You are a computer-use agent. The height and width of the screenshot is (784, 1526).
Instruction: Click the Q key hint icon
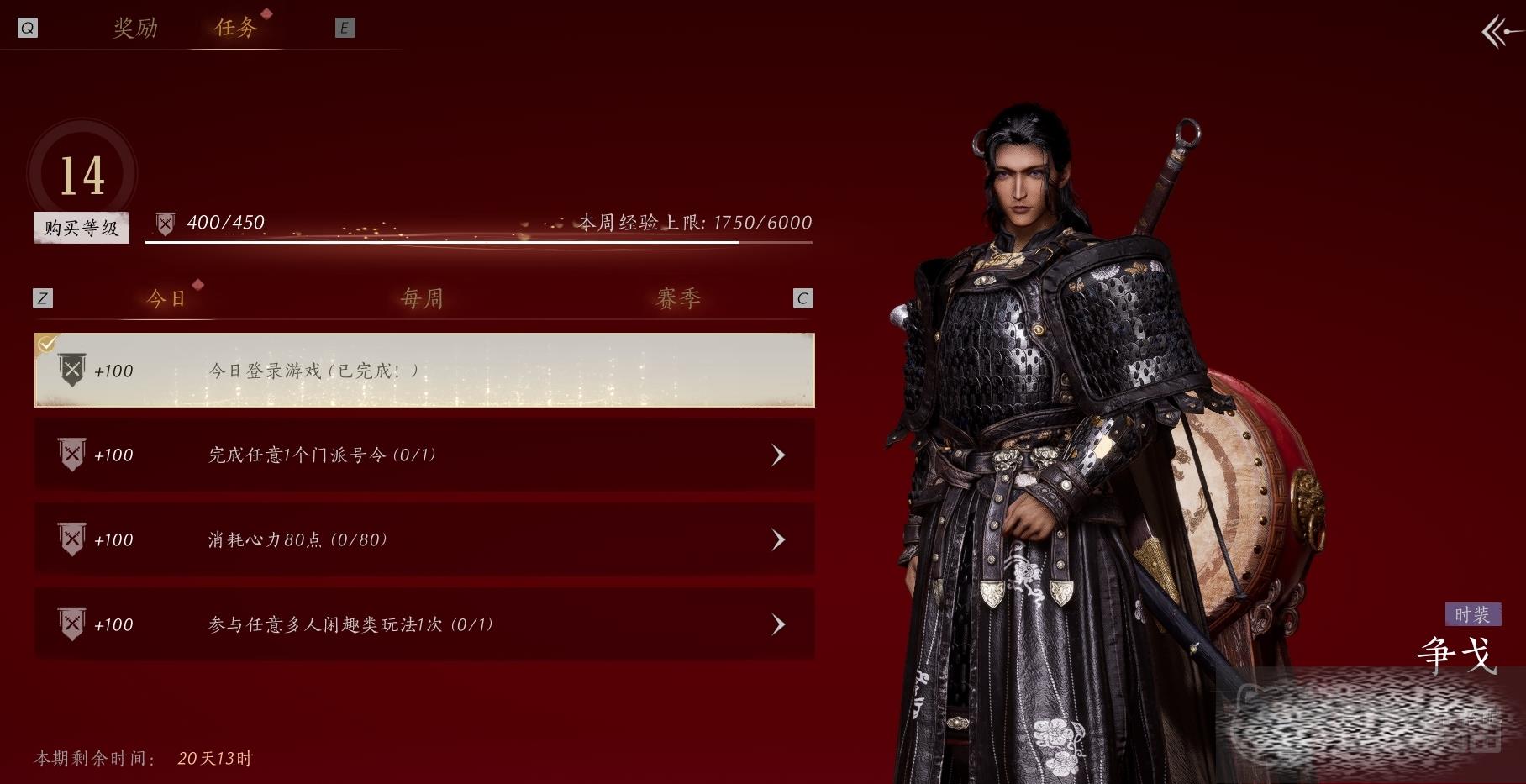click(x=28, y=28)
